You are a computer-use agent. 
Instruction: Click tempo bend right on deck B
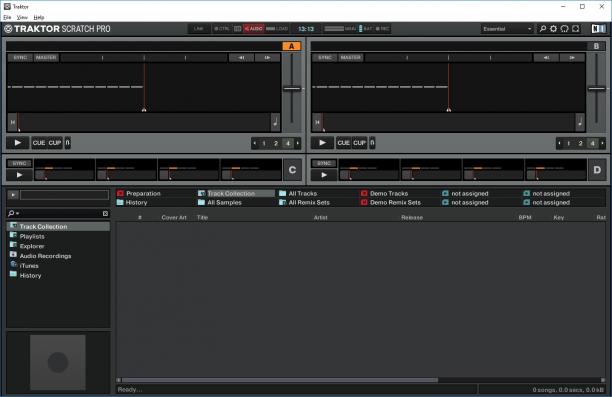click(572, 58)
